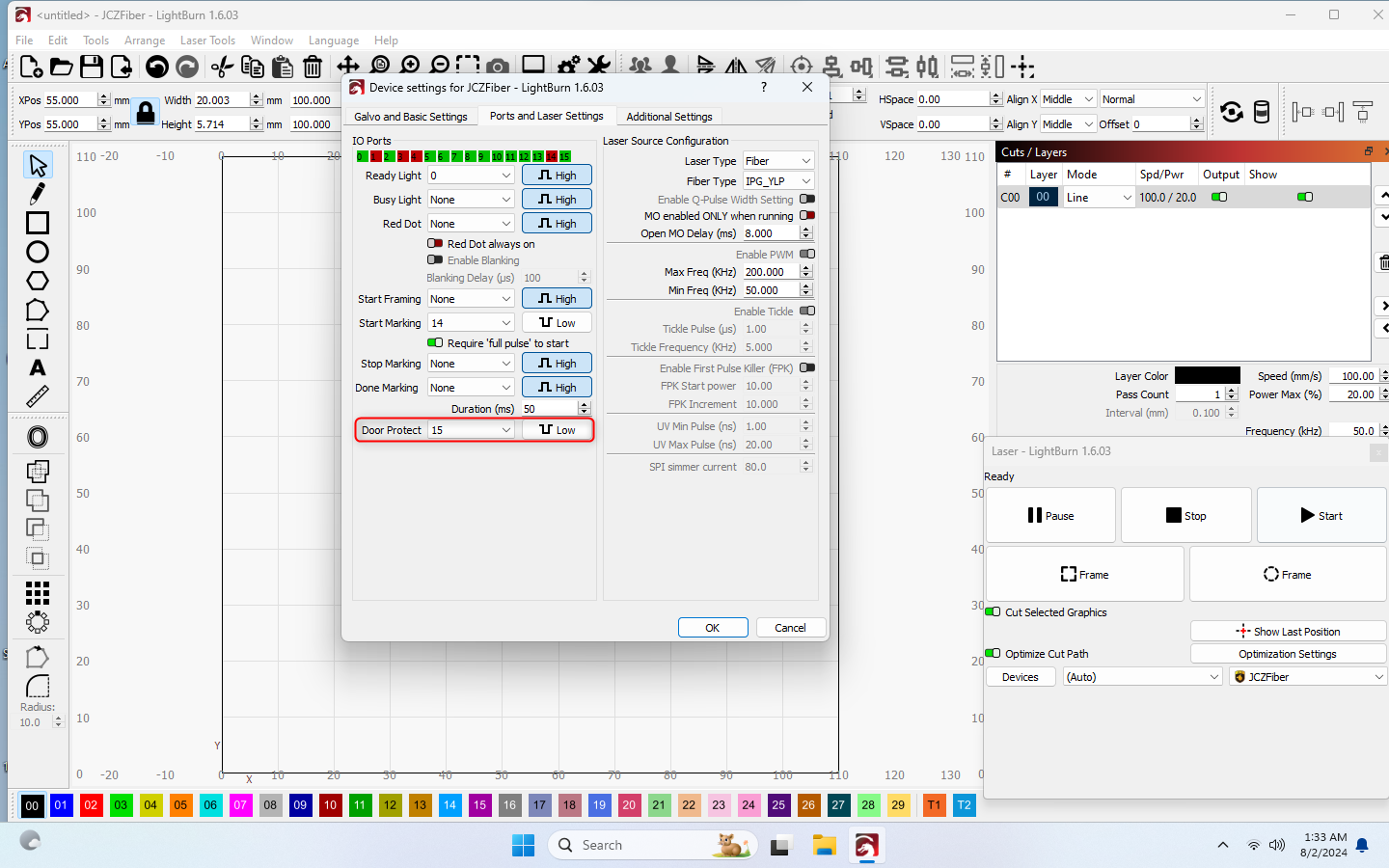Image resolution: width=1389 pixels, height=868 pixels.
Task: Click the rotary setup cylinder icon
Action: coord(1262,112)
